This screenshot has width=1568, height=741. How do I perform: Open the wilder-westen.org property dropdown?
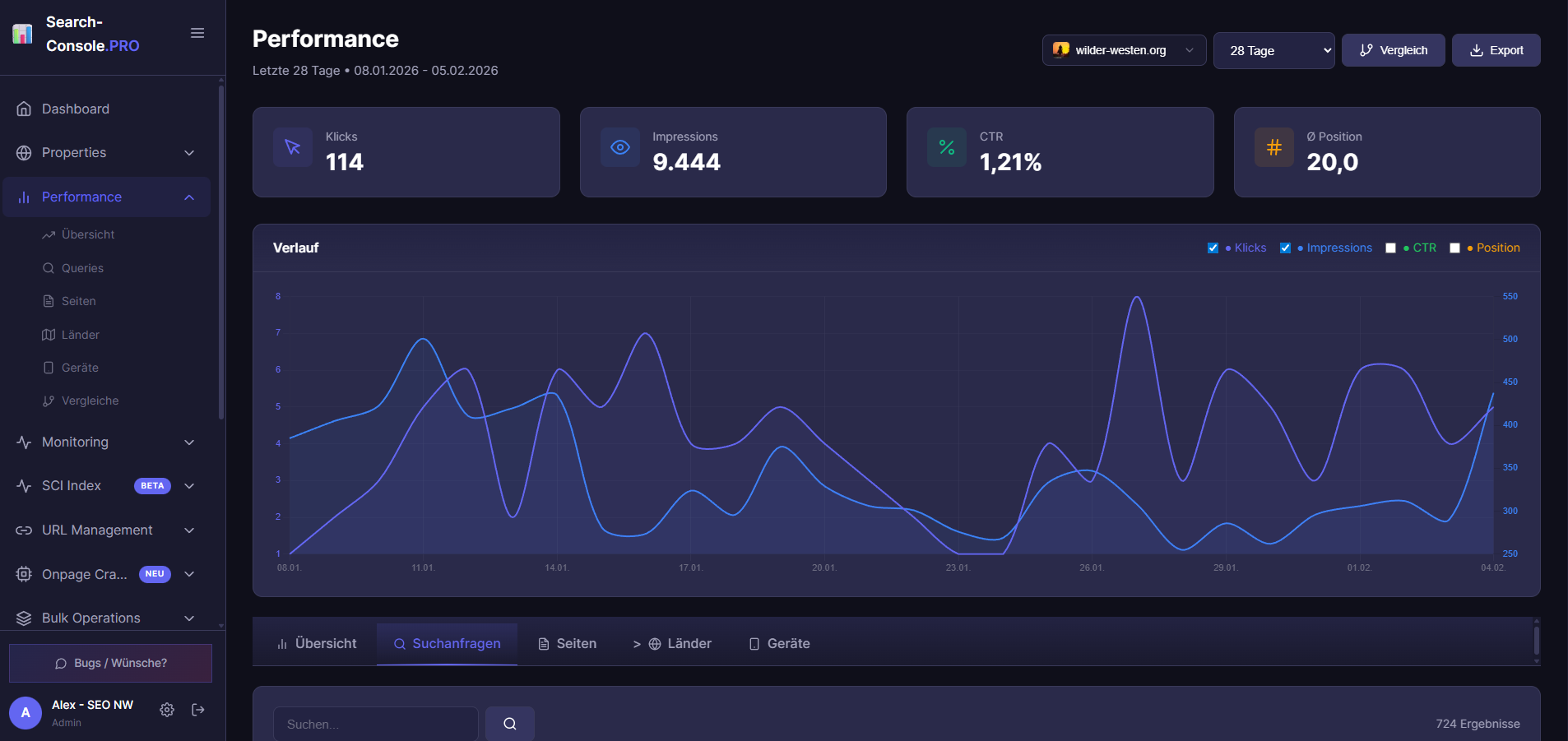click(1124, 50)
